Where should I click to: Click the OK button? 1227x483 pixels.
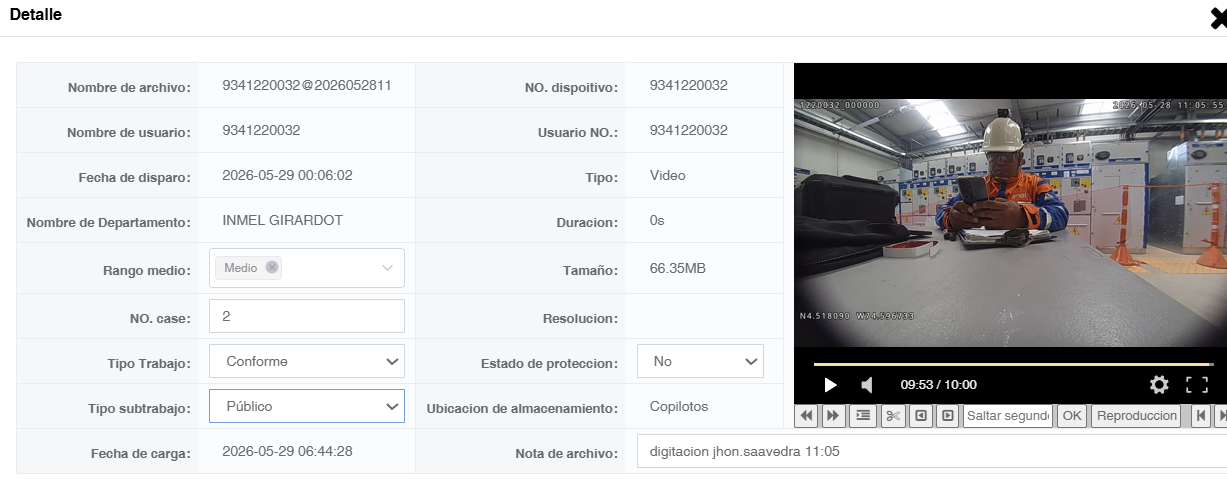1072,416
